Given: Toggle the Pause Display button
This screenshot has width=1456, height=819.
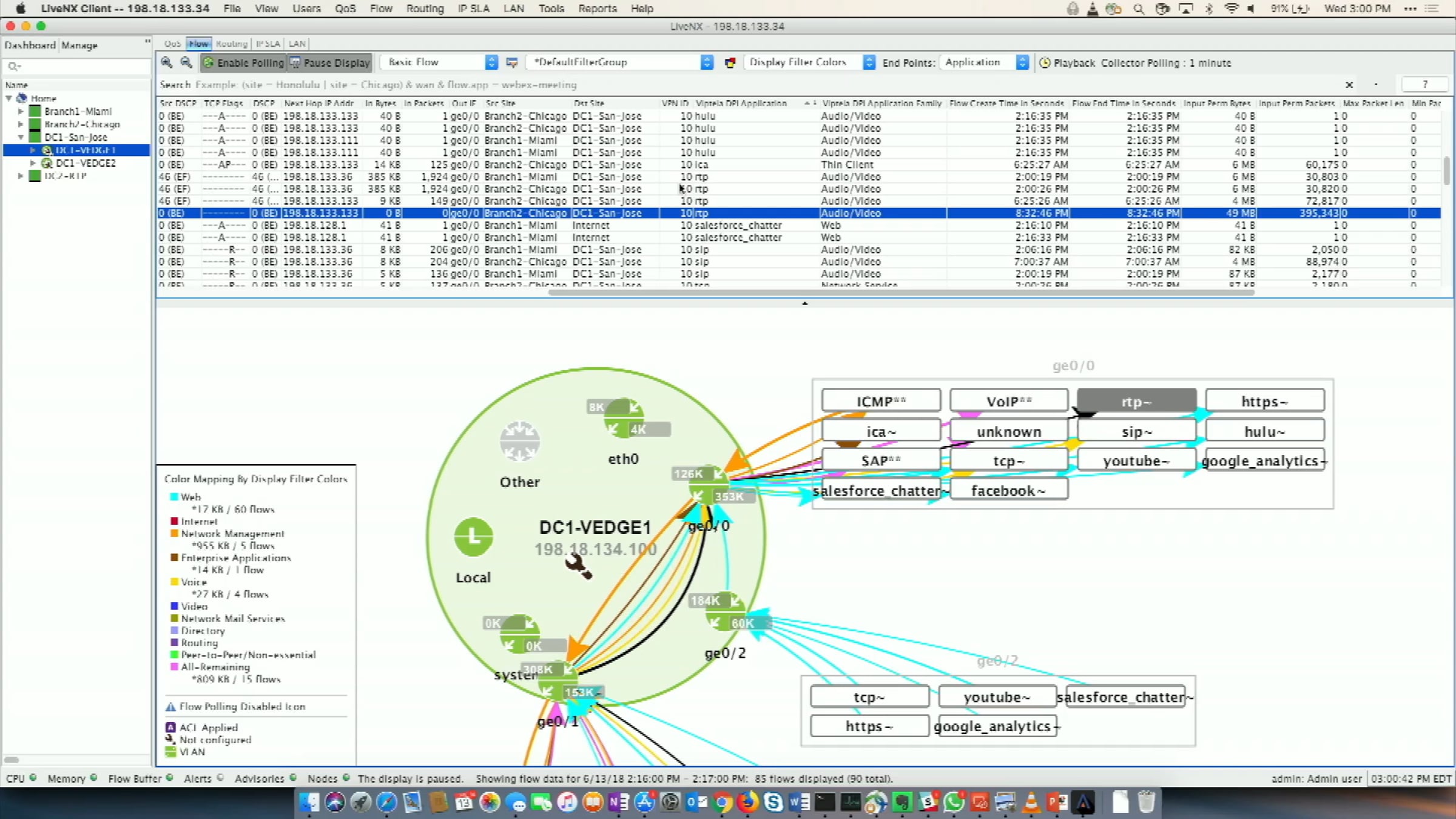Looking at the screenshot, I should [x=329, y=62].
